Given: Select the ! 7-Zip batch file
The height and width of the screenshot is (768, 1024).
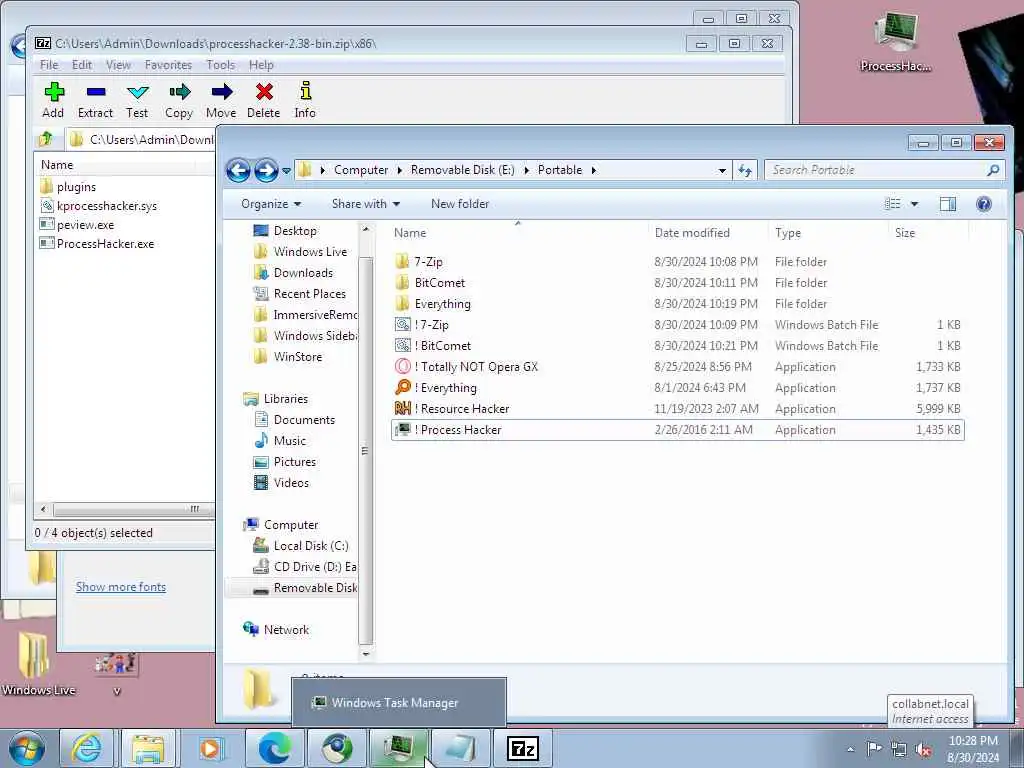Looking at the screenshot, I should [677, 325].
